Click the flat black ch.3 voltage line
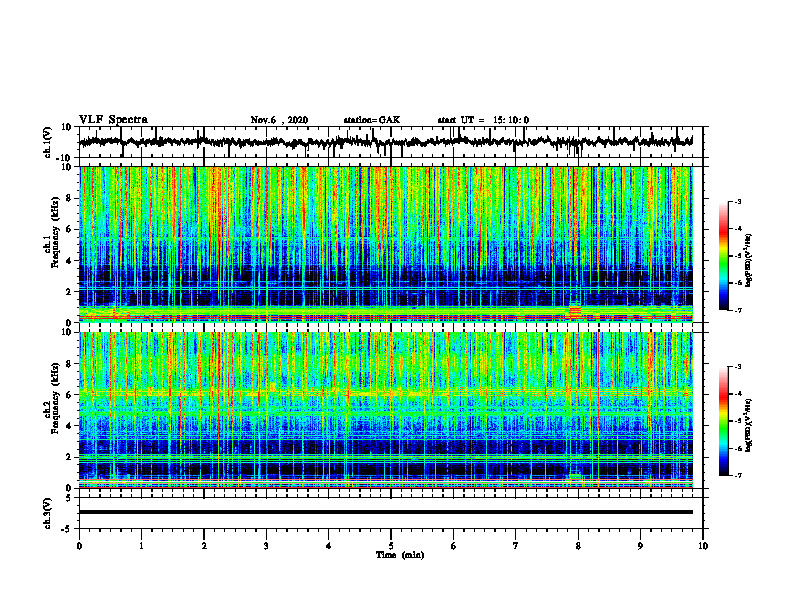The image size is (792, 612). tap(386, 512)
